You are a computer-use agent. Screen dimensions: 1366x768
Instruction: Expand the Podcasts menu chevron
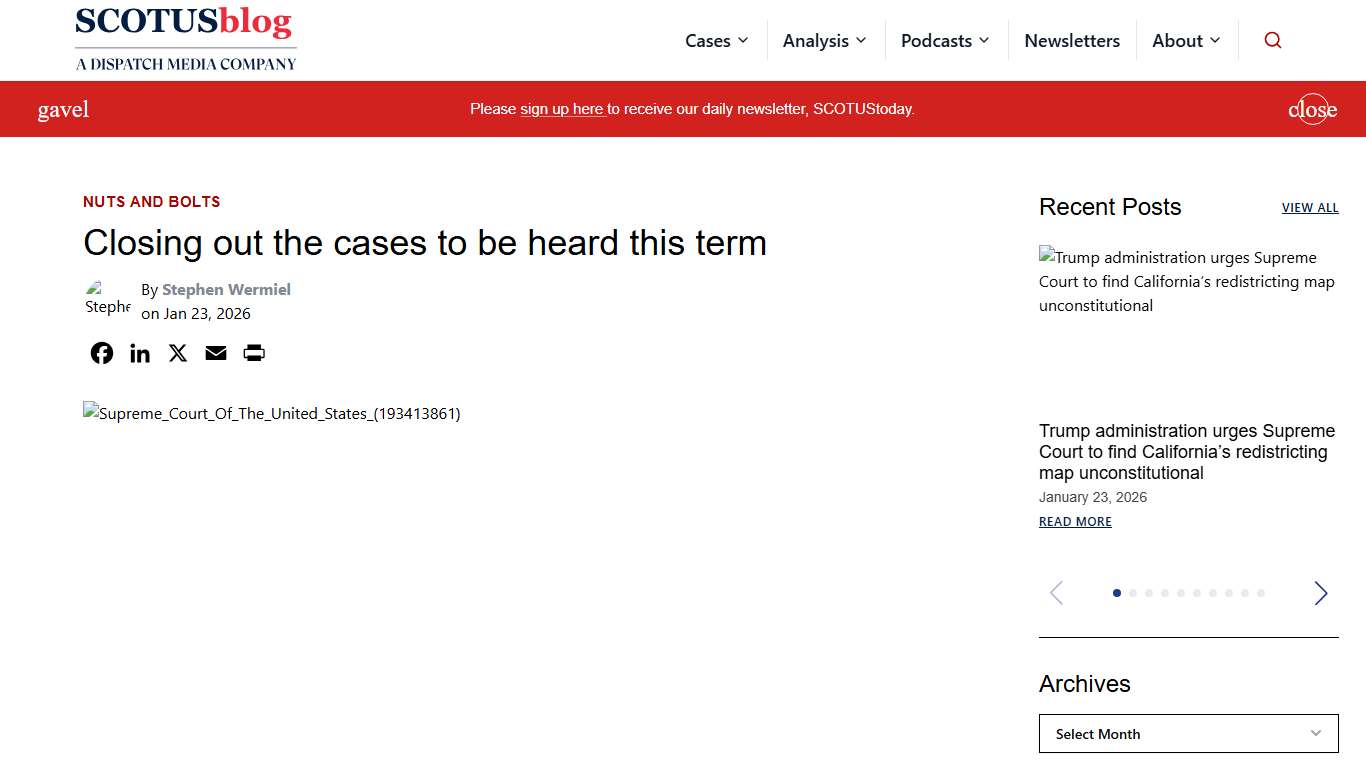point(985,40)
